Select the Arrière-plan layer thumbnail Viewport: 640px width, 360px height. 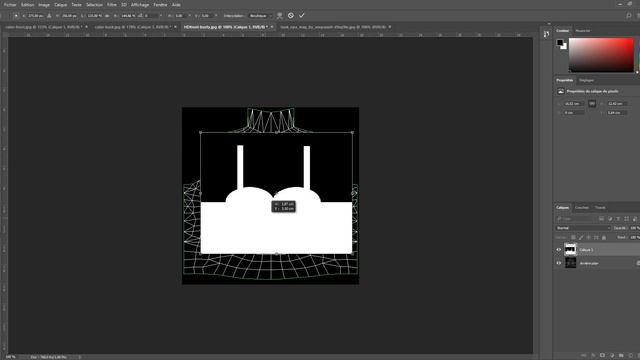570,263
